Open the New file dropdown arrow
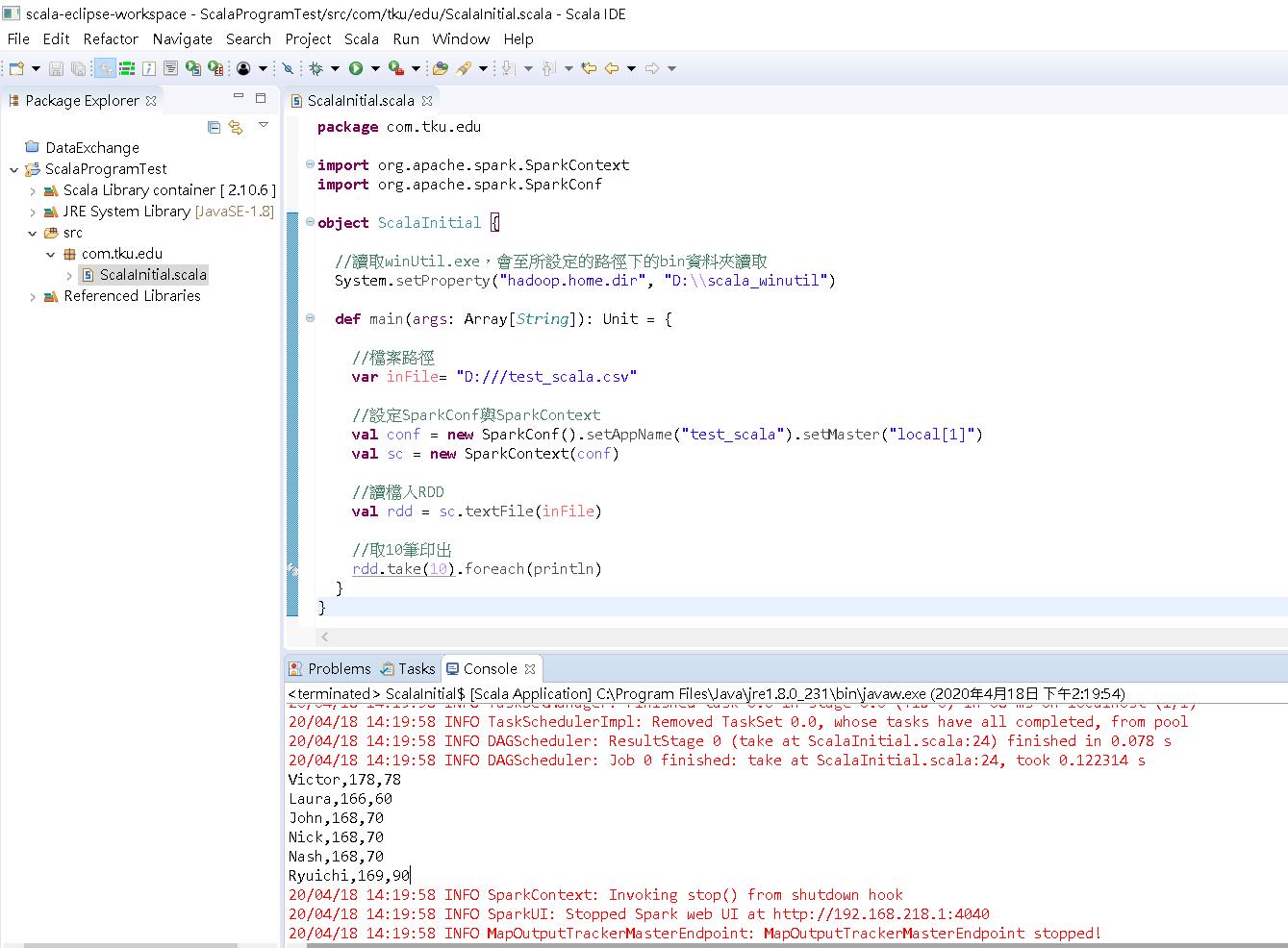Image resolution: width=1288 pixels, height=948 pixels. coord(36,68)
